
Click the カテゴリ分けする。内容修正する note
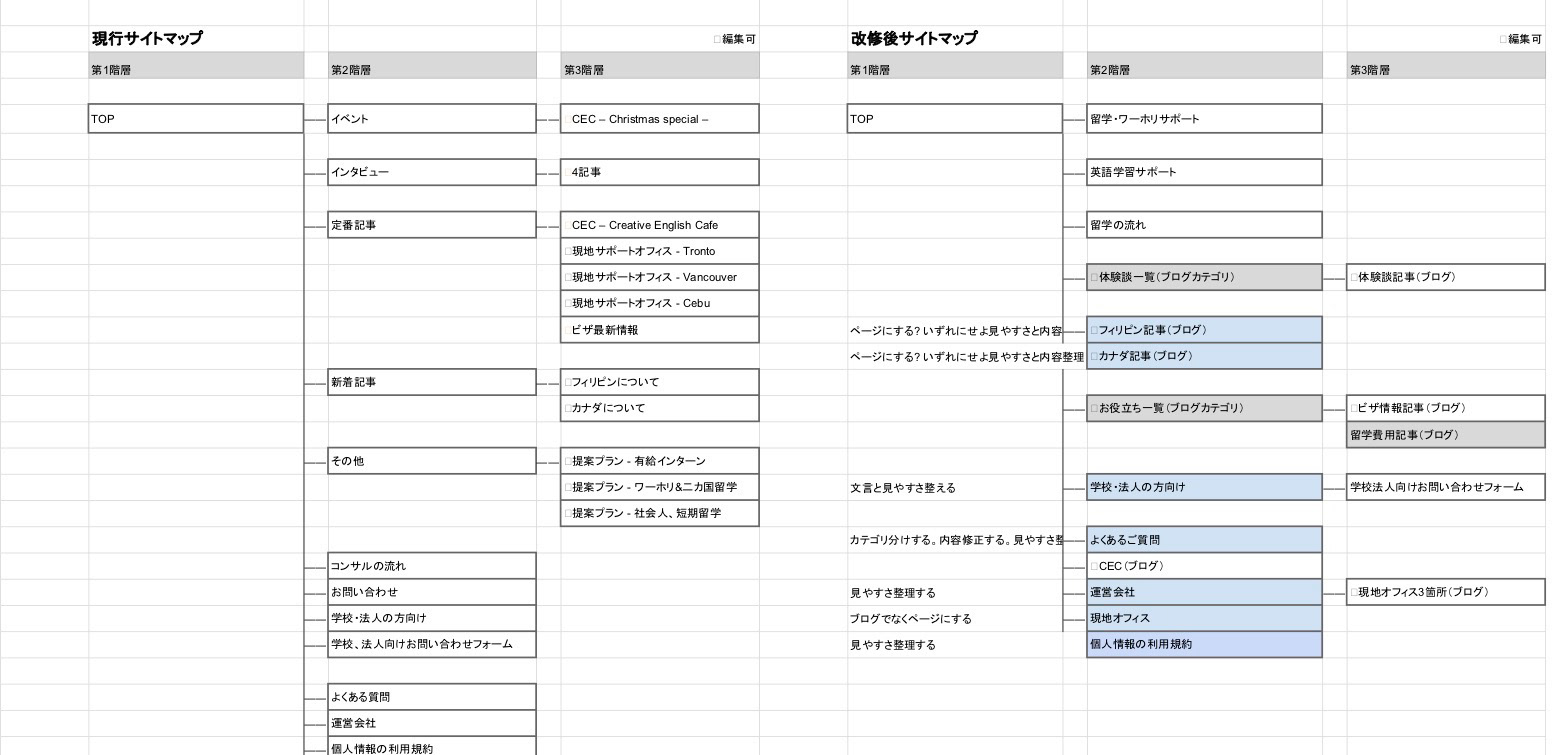click(x=956, y=540)
